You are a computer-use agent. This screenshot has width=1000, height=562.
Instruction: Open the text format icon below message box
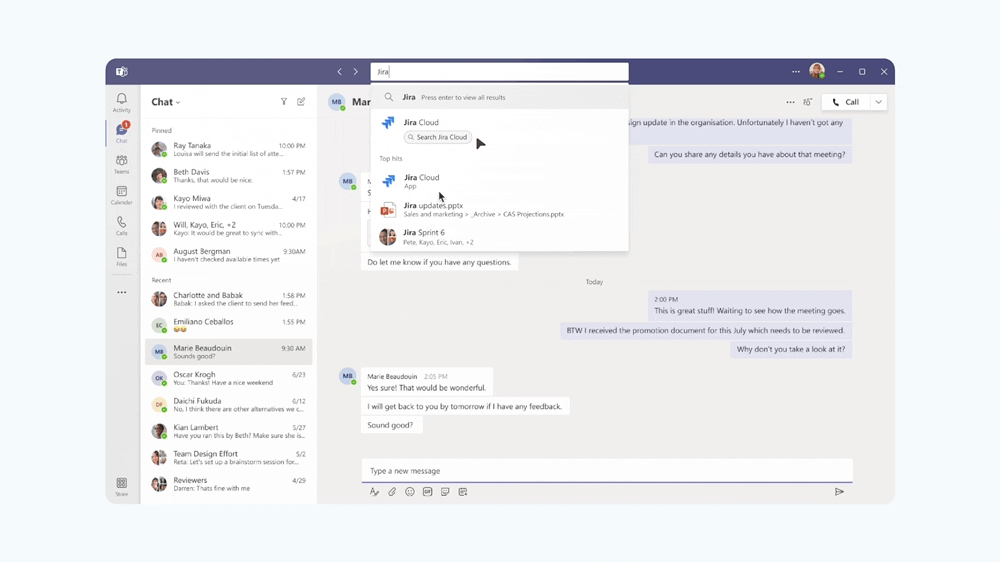click(x=374, y=492)
